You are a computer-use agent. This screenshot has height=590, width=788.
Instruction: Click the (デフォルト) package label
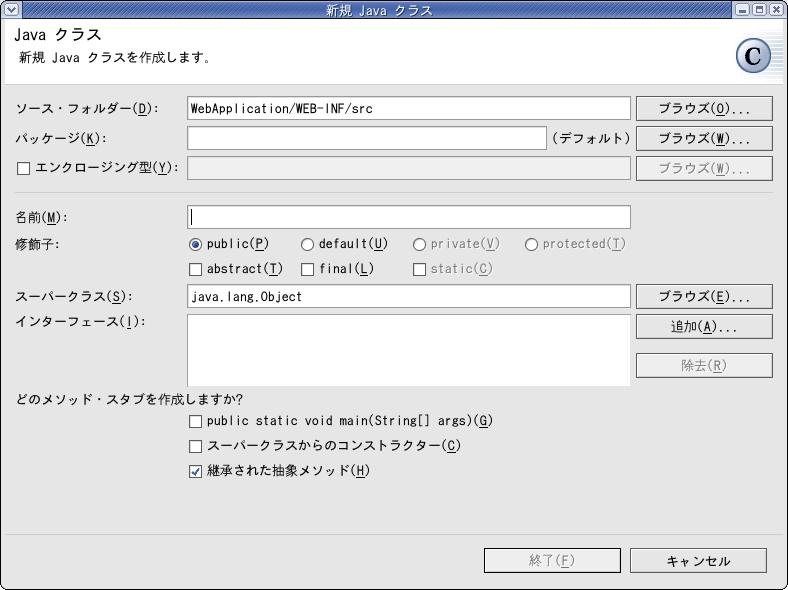(x=591, y=138)
